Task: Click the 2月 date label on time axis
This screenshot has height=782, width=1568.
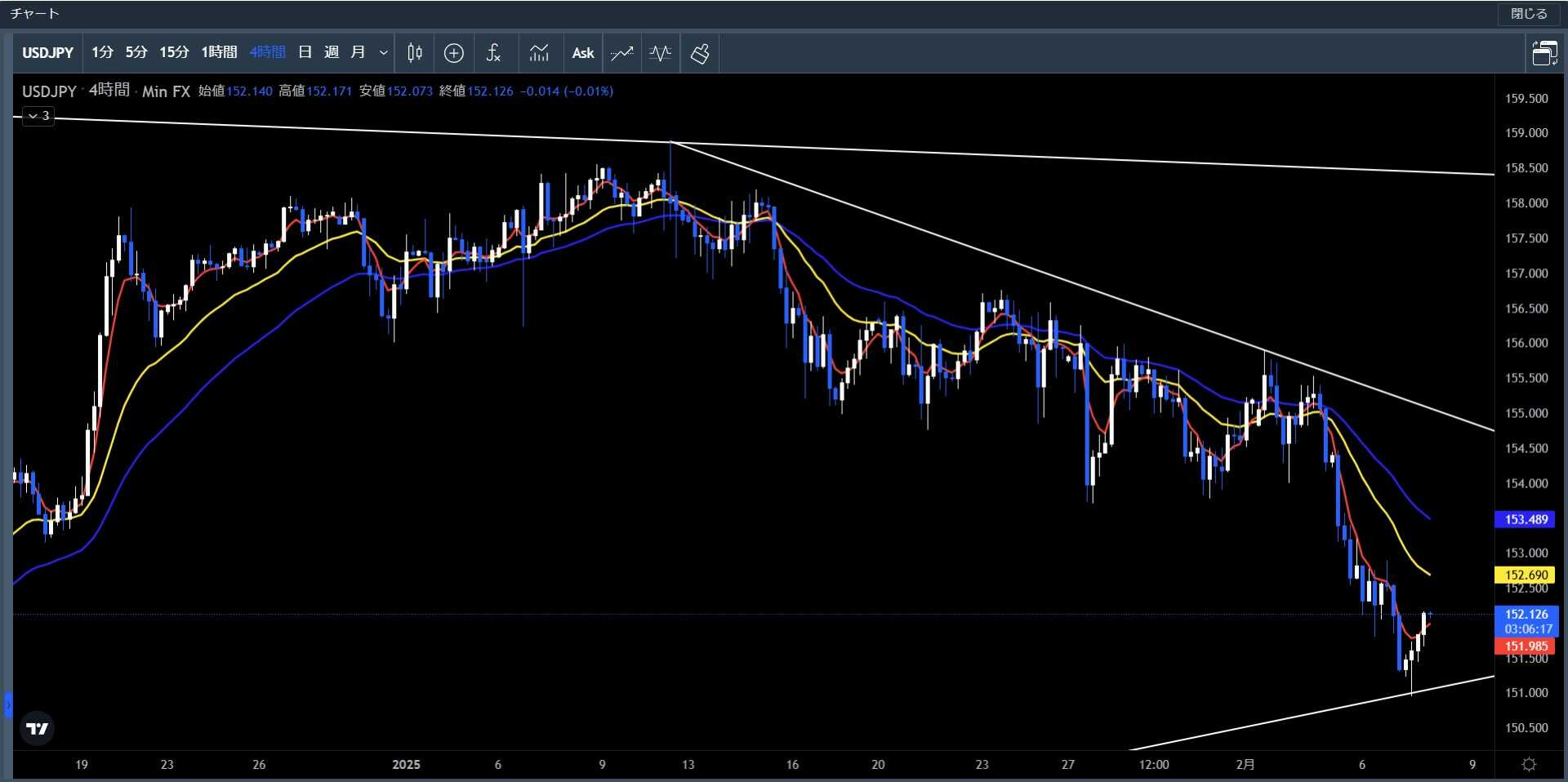Action: point(1245,765)
